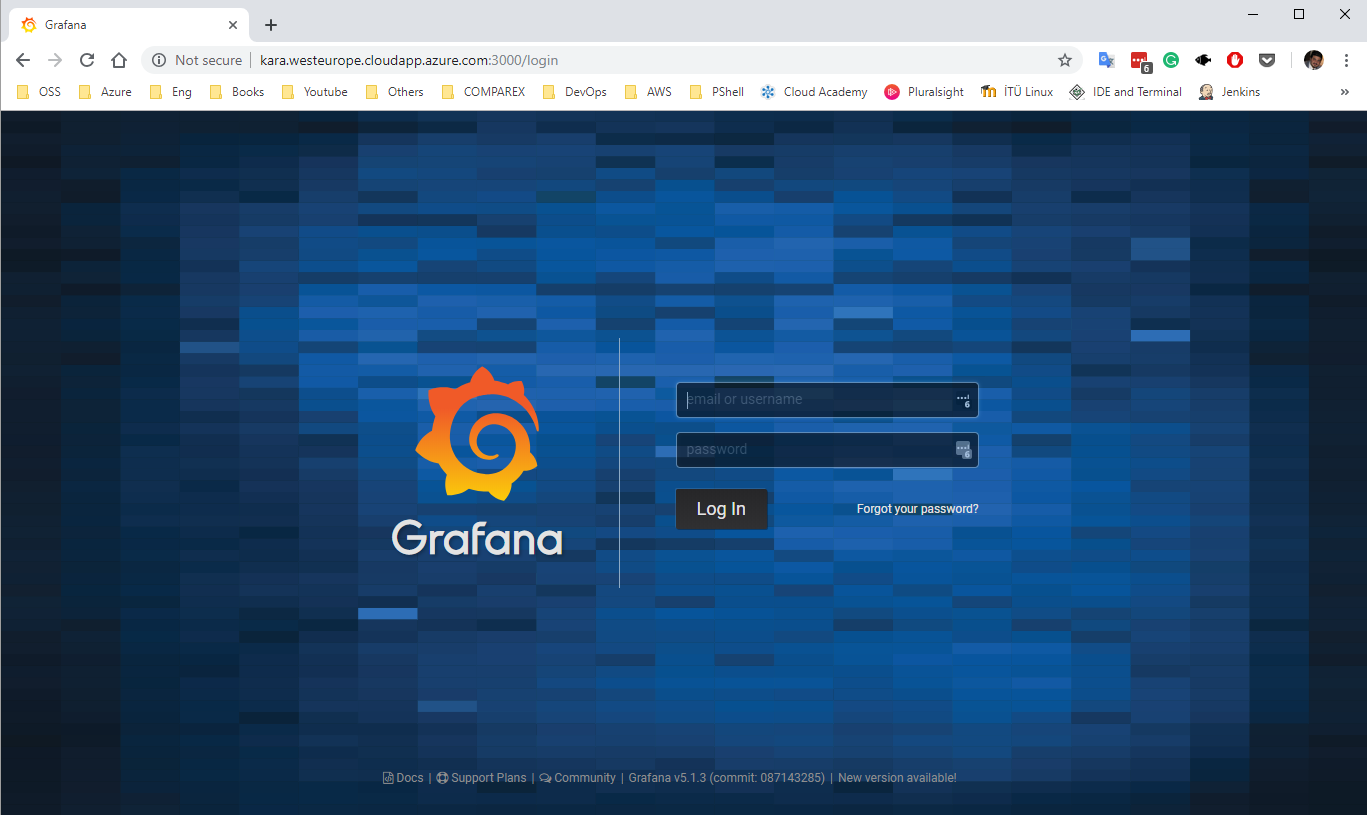The width and height of the screenshot is (1367, 815).
Task: Select the Grafana browser tab
Action: pos(128,25)
